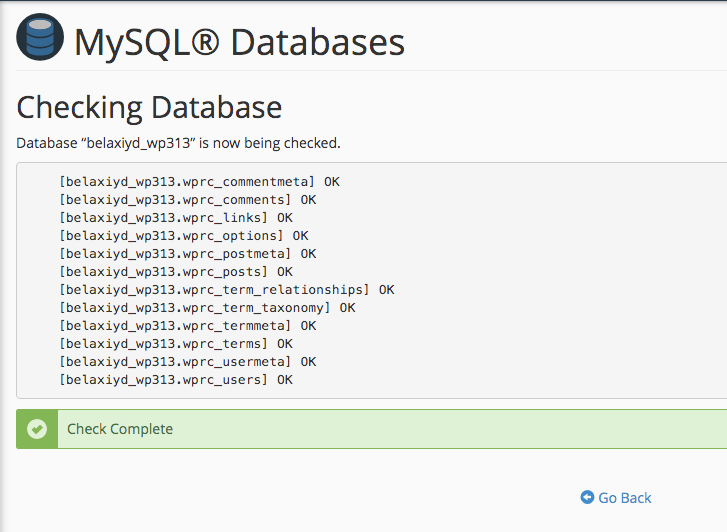
Task: Click the green check complete checkmark icon
Action: point(37,429)
